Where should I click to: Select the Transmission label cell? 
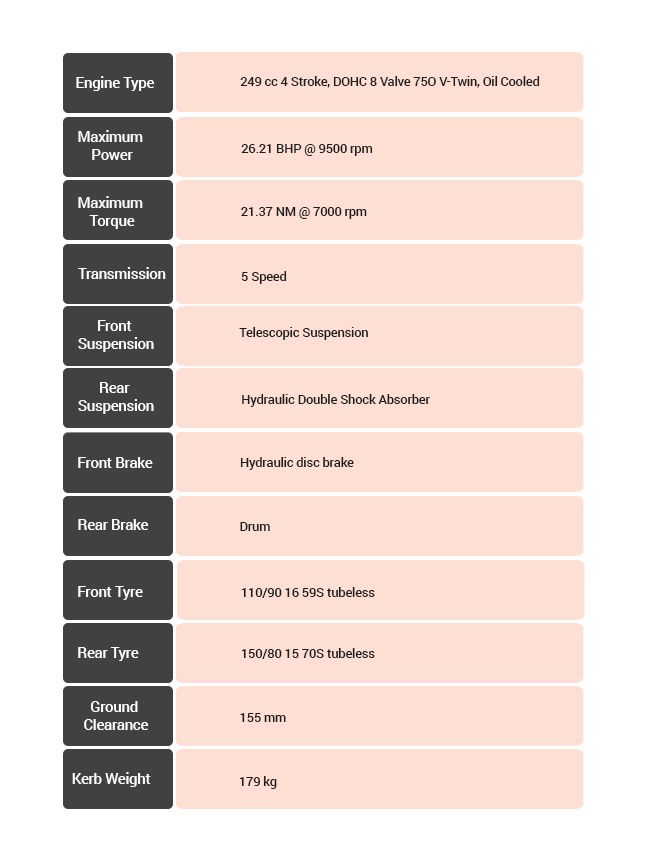pos(118,274)
